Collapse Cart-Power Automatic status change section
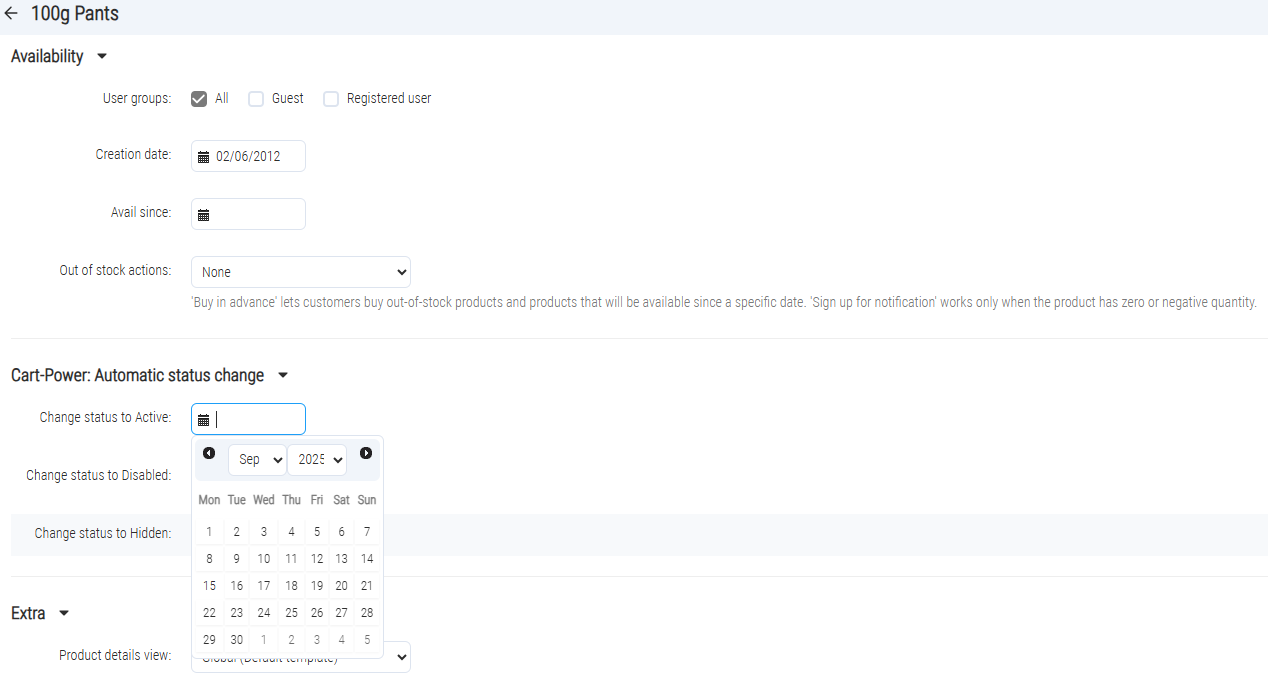Screen dimensions: 1268x694 point(282,376)
